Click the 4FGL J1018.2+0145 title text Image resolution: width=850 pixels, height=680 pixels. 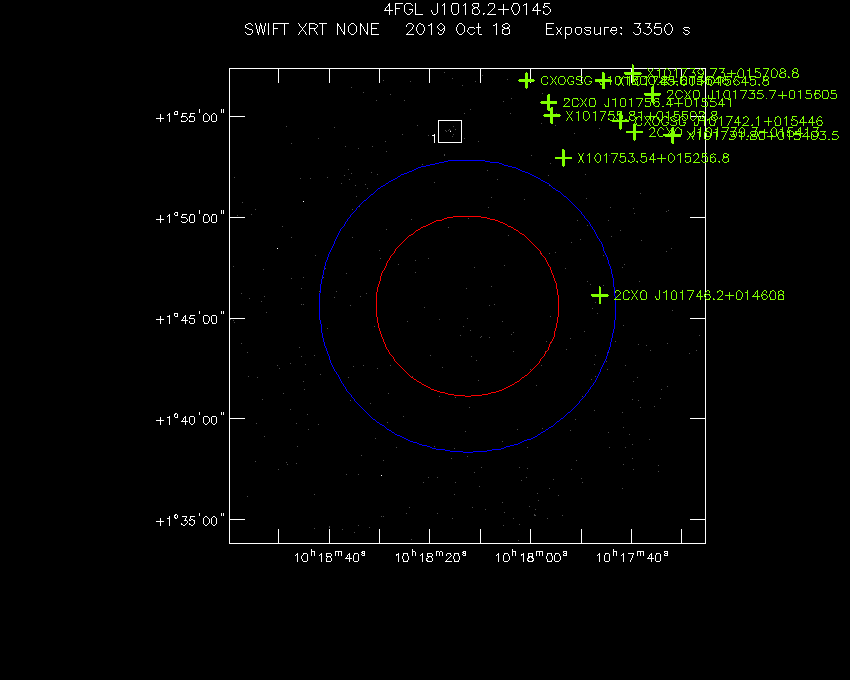tap(467, 9)
